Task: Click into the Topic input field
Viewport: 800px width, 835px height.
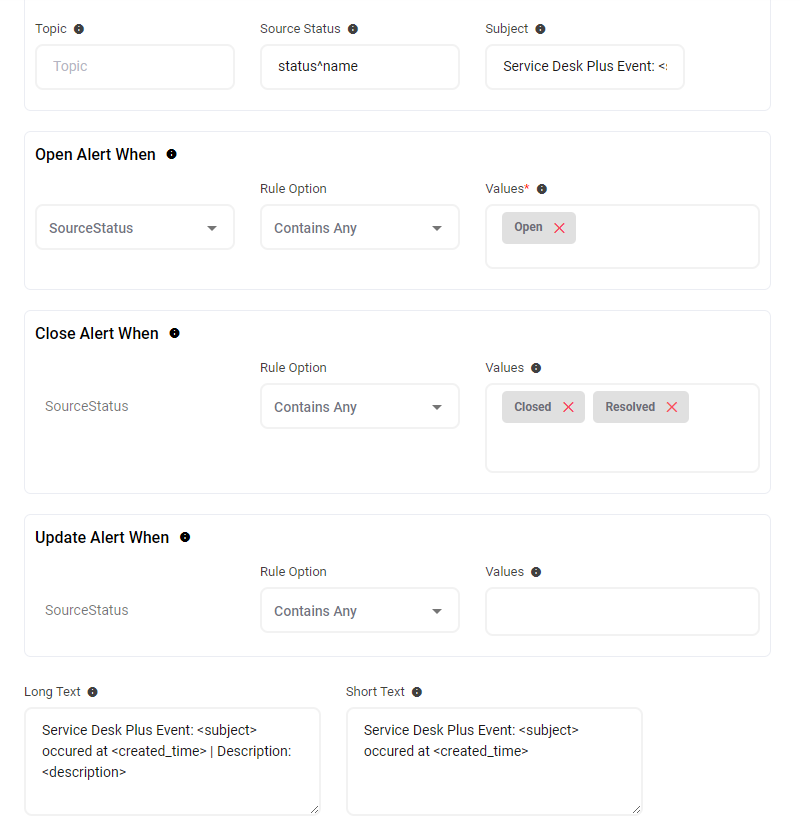Action: (x=135, y=67)
